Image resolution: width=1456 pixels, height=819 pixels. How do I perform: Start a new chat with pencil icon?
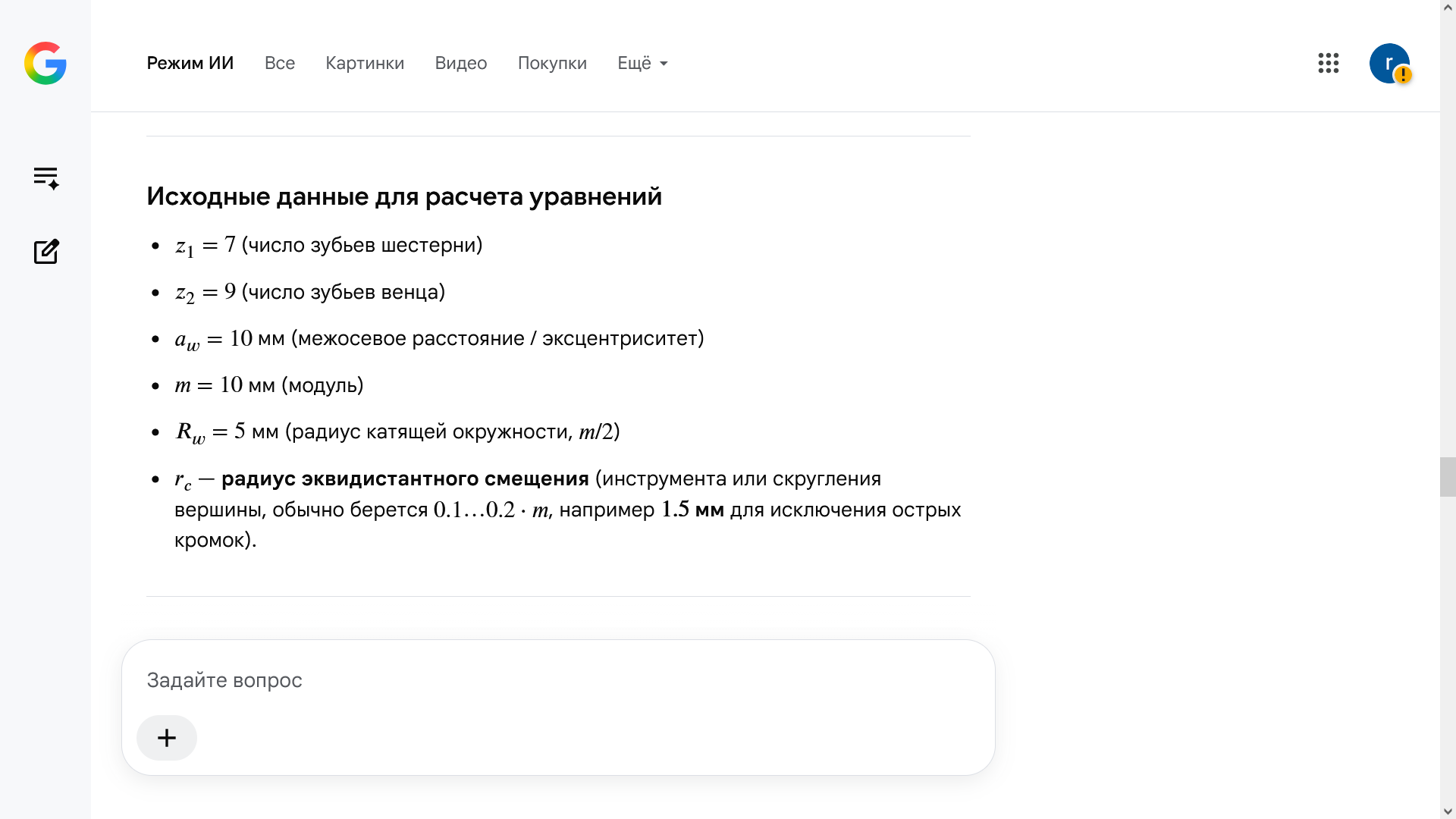46,251
